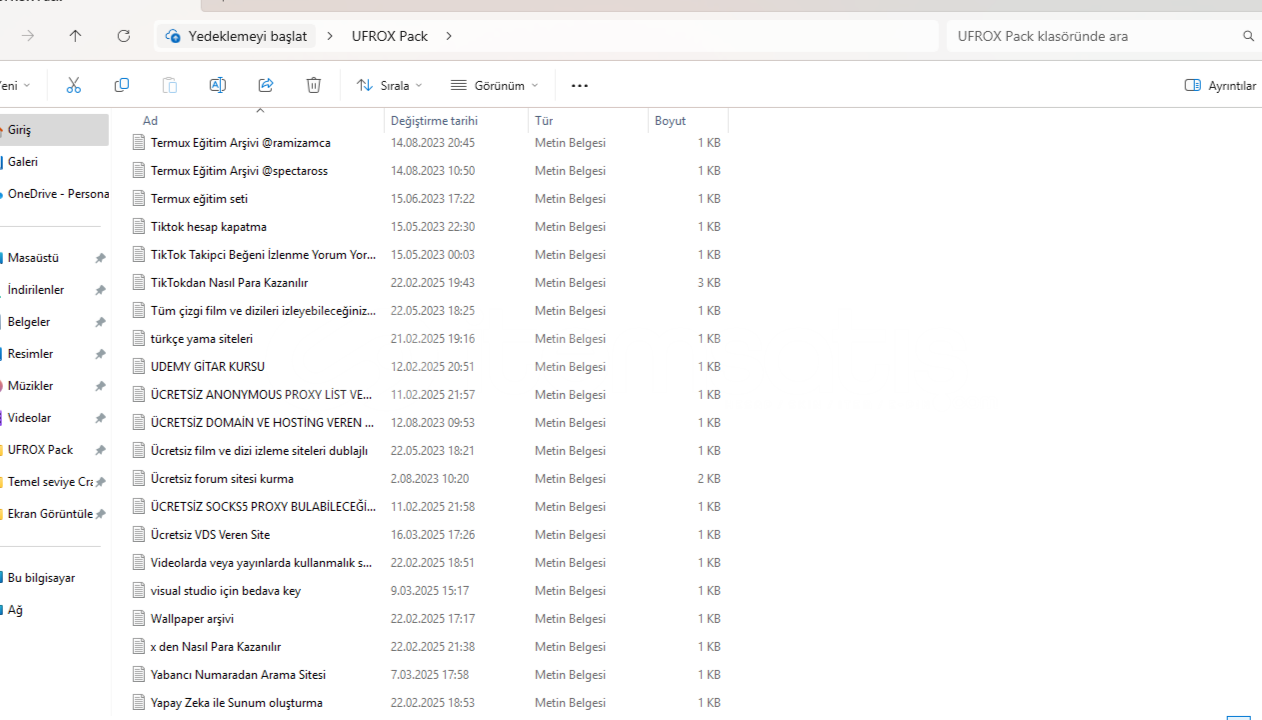Open the Sırala sort dropdown
The image size is (1262, 720).
pos(389,86)
